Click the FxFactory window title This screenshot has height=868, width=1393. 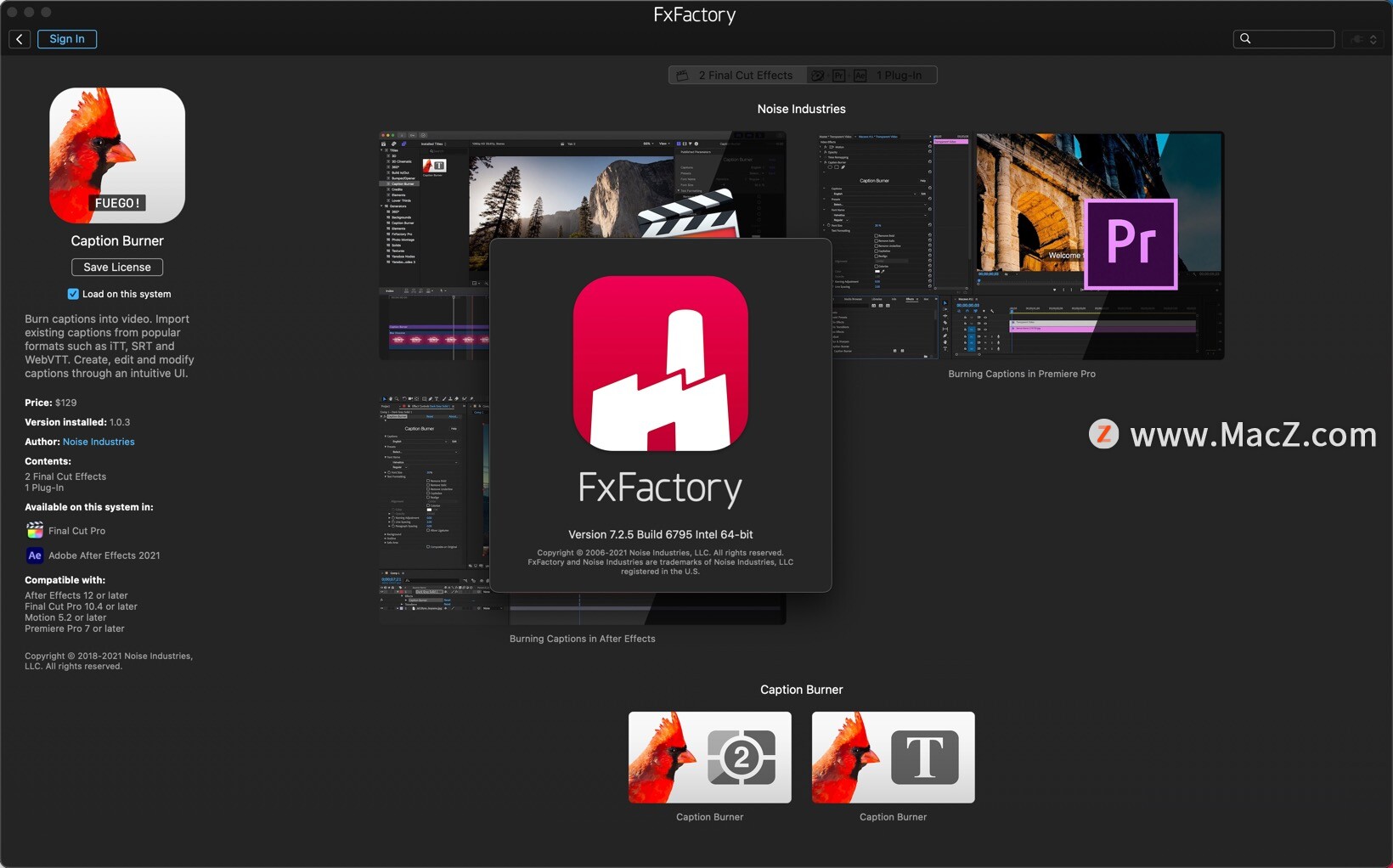point(695,14)
